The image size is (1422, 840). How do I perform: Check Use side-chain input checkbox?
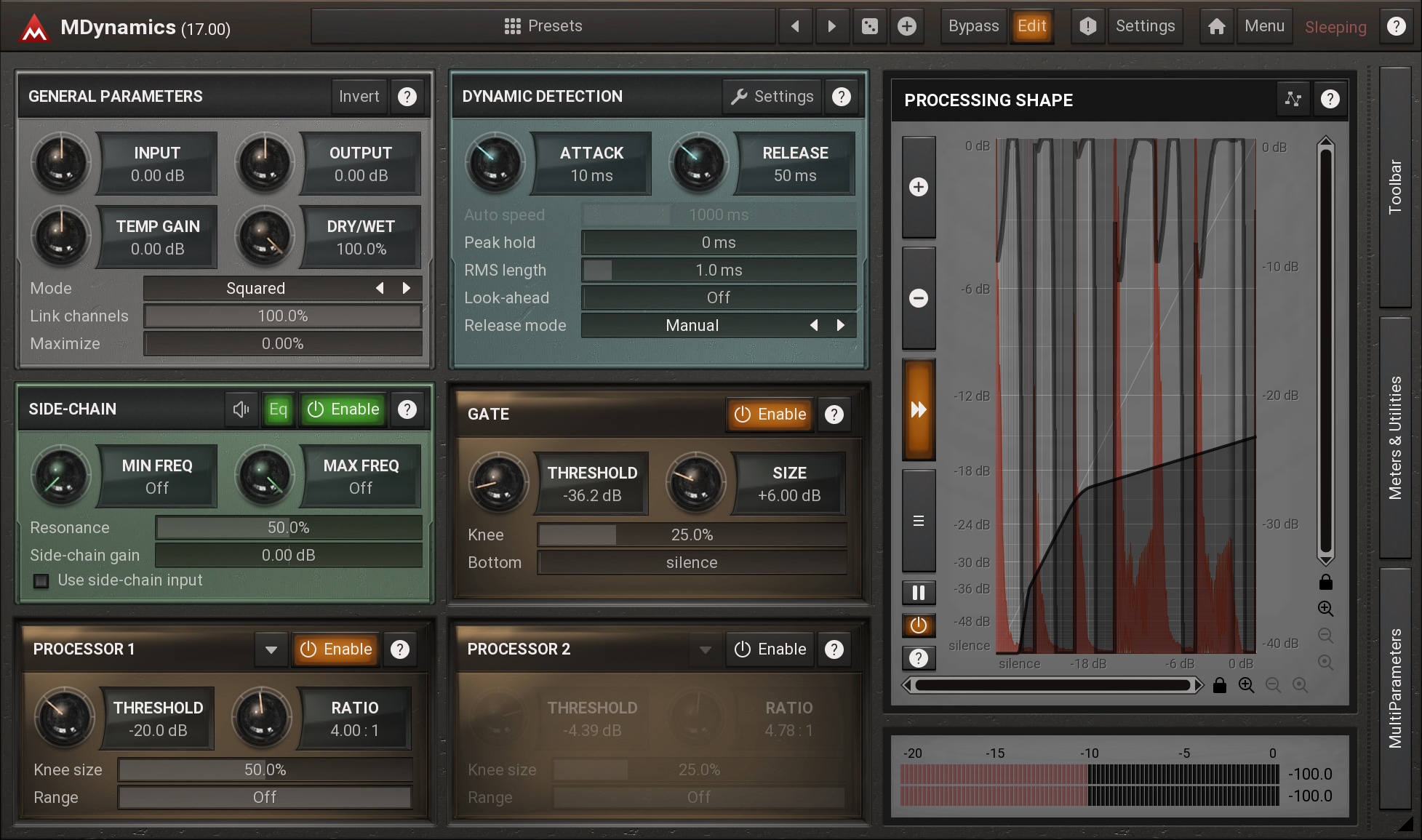(x=41, y=581)
